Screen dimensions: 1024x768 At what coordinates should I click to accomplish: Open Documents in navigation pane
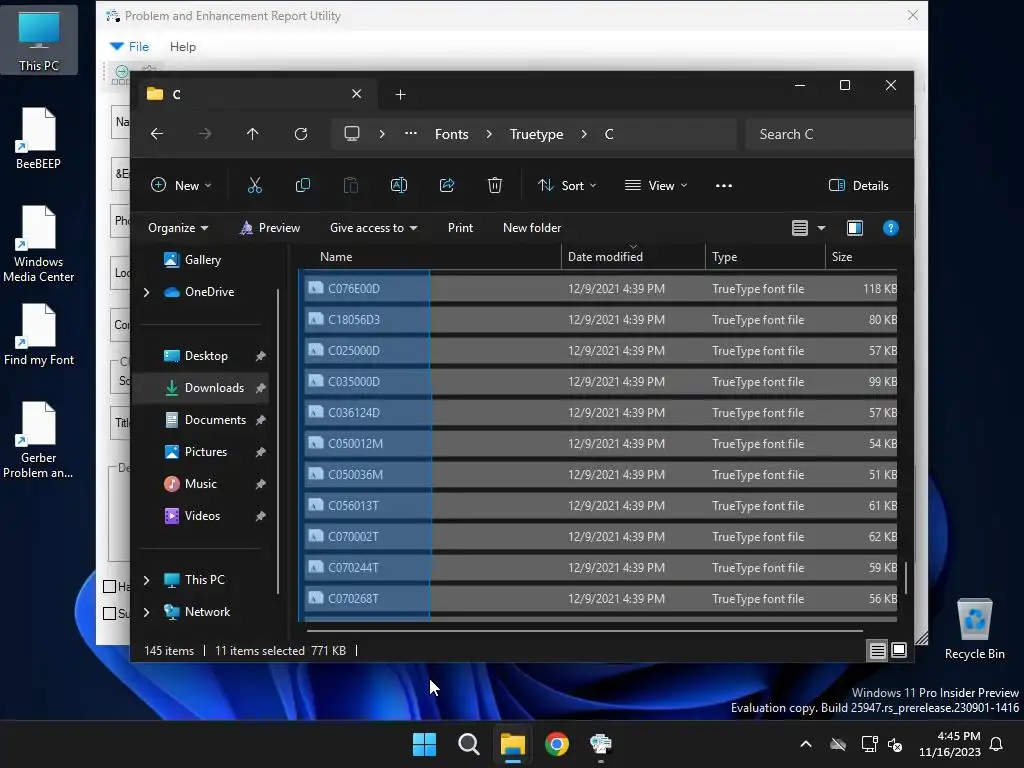(215, 420)
